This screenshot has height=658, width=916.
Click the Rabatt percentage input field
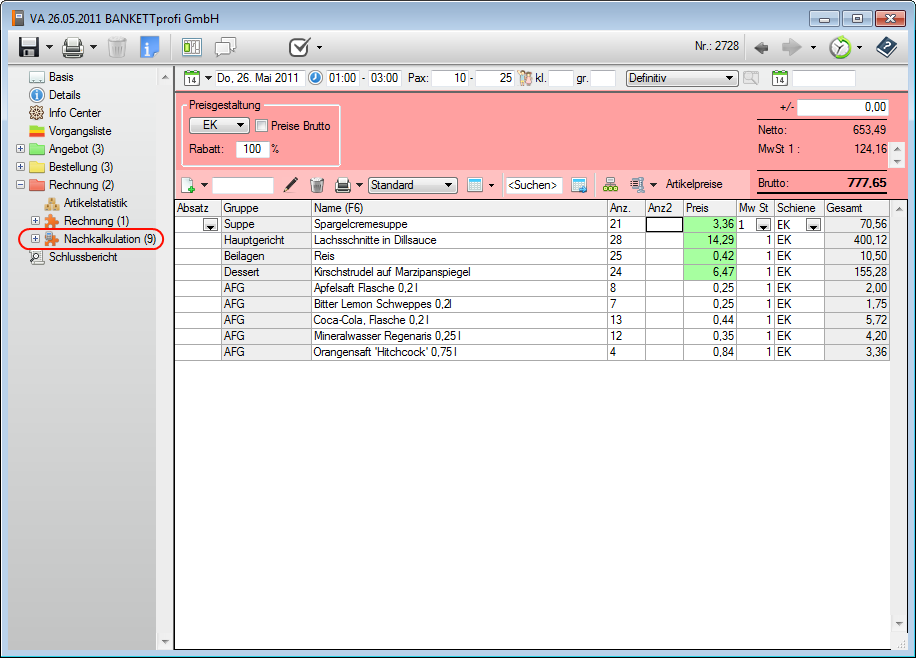click(x=251, y=149)
